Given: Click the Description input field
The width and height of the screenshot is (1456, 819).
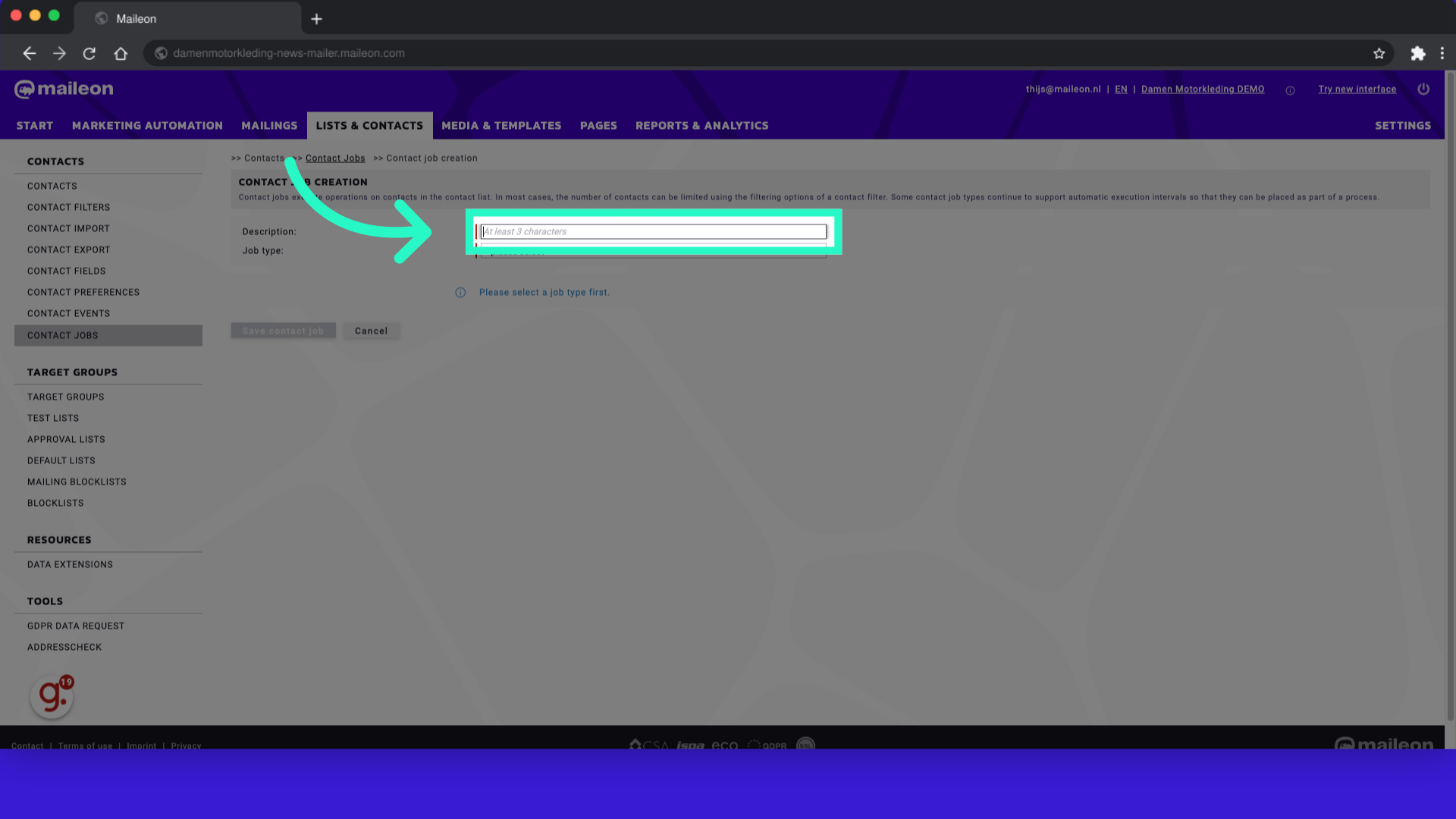Looking at the screenshot, I should click(x=653, y=231).
